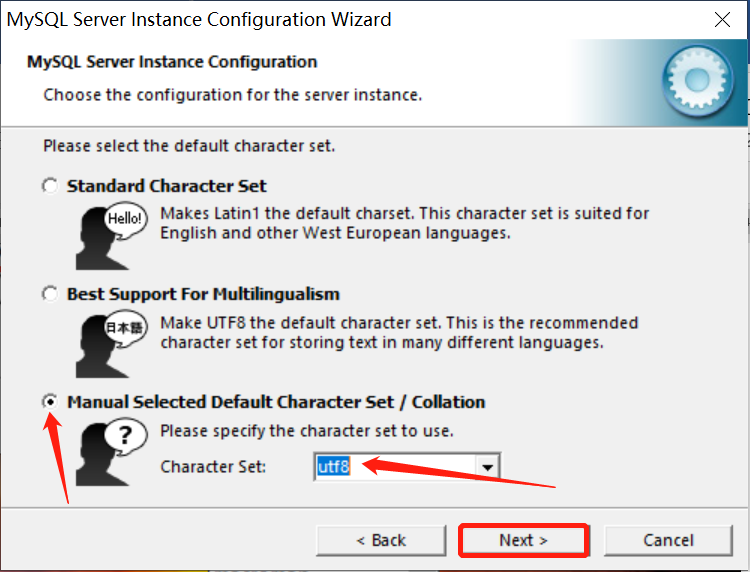Select Standard Character Set radio button
The width and height of the screenshot is (750, 572).
[x=50, y=186]
